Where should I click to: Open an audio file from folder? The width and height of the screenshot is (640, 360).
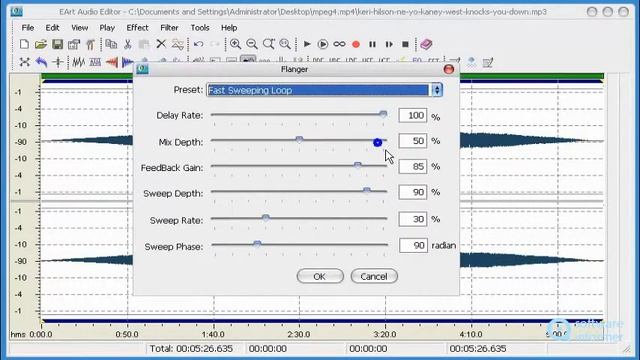click(x=40, y=44)
